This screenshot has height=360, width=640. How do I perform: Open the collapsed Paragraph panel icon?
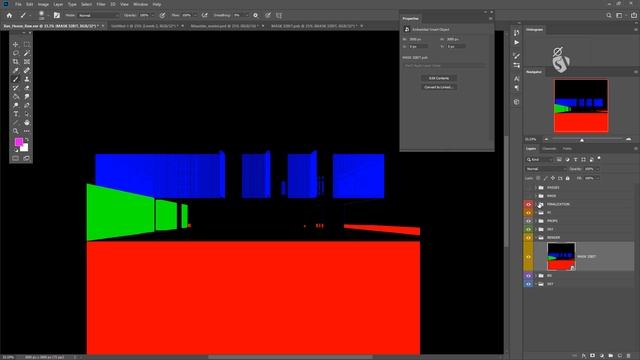516,88
